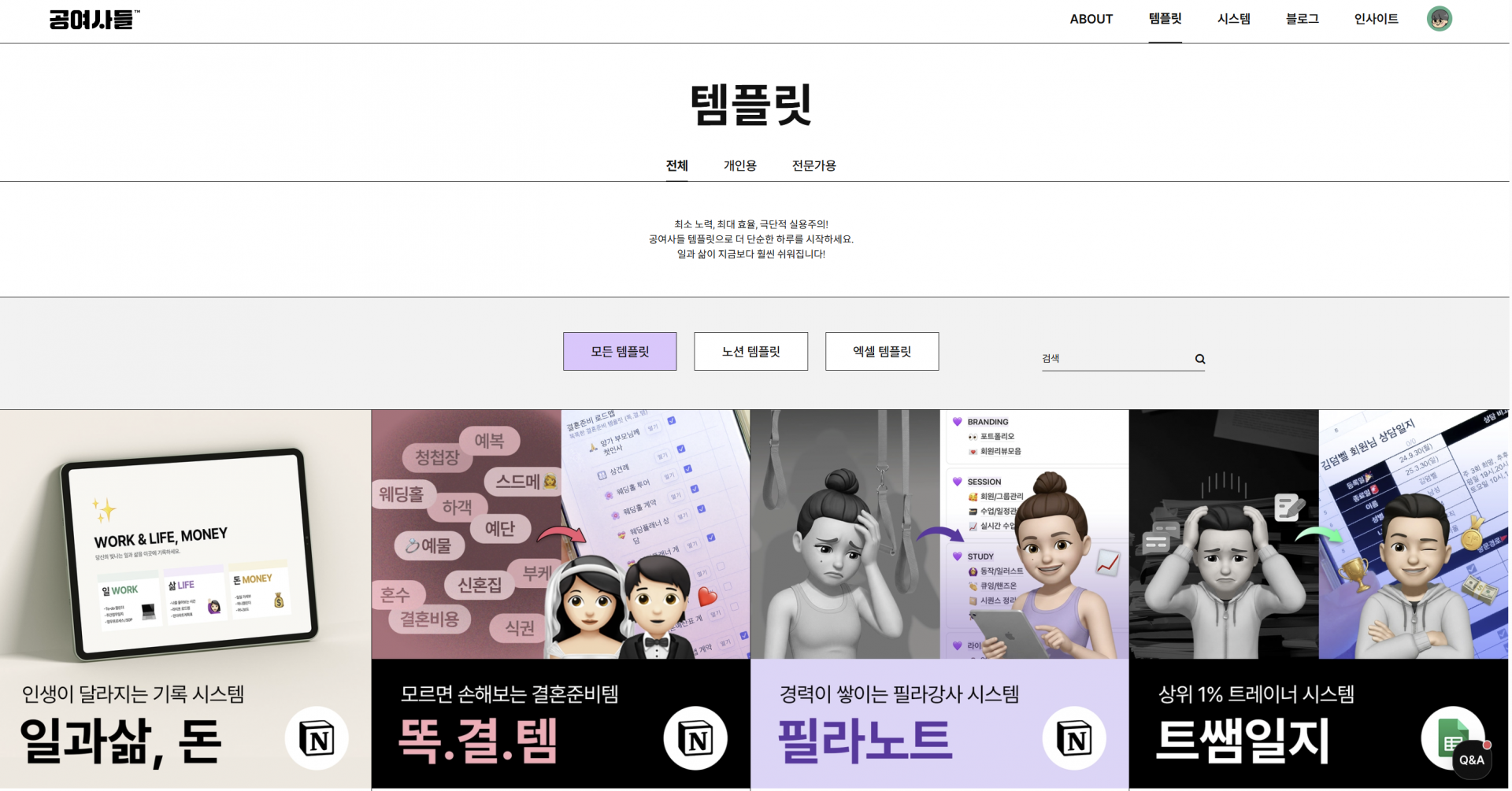Switch to the 전문가용 tab
This screenshot has height=791, width=1512.
813,165
